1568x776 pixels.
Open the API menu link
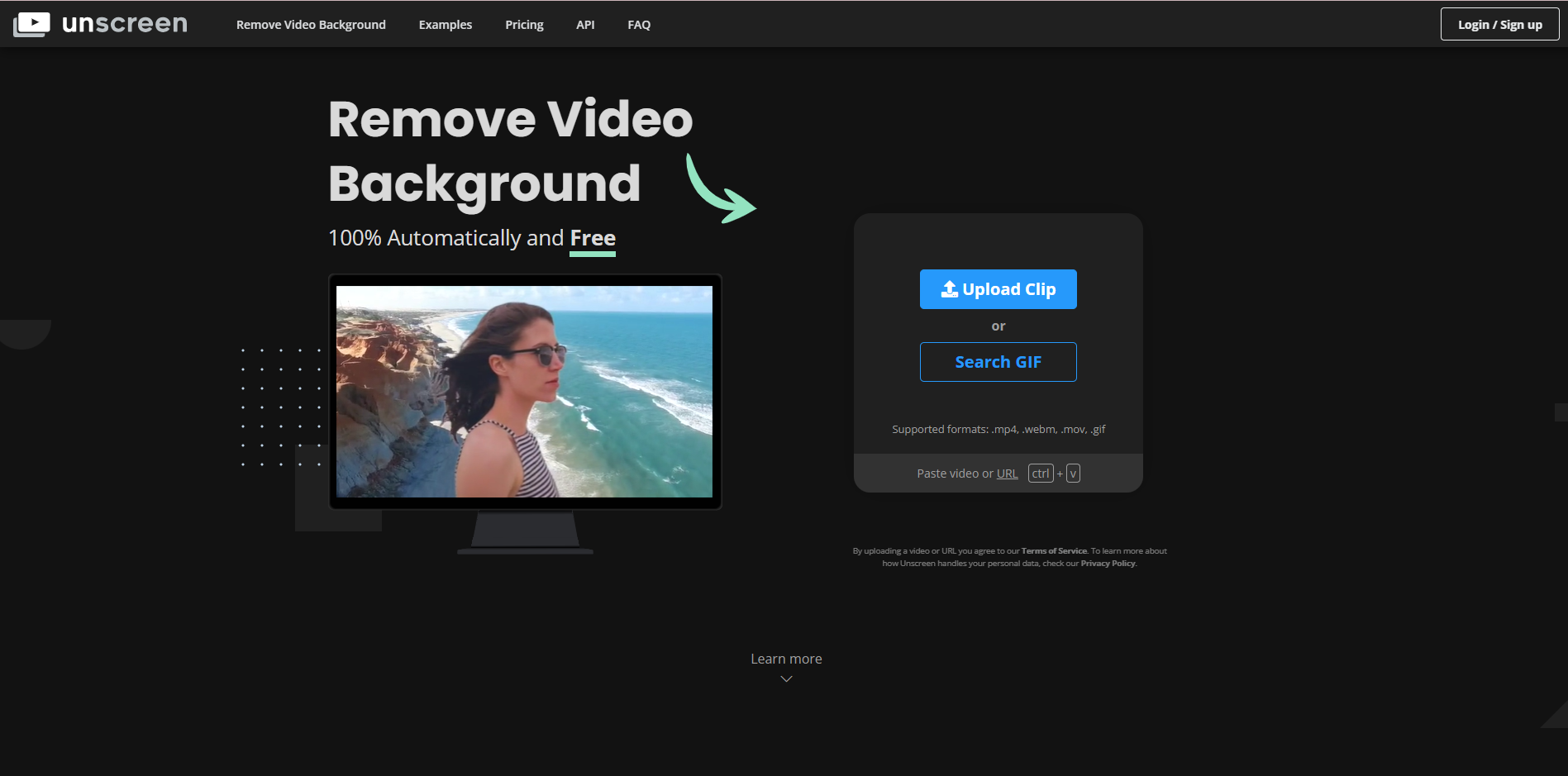(585, 25)
